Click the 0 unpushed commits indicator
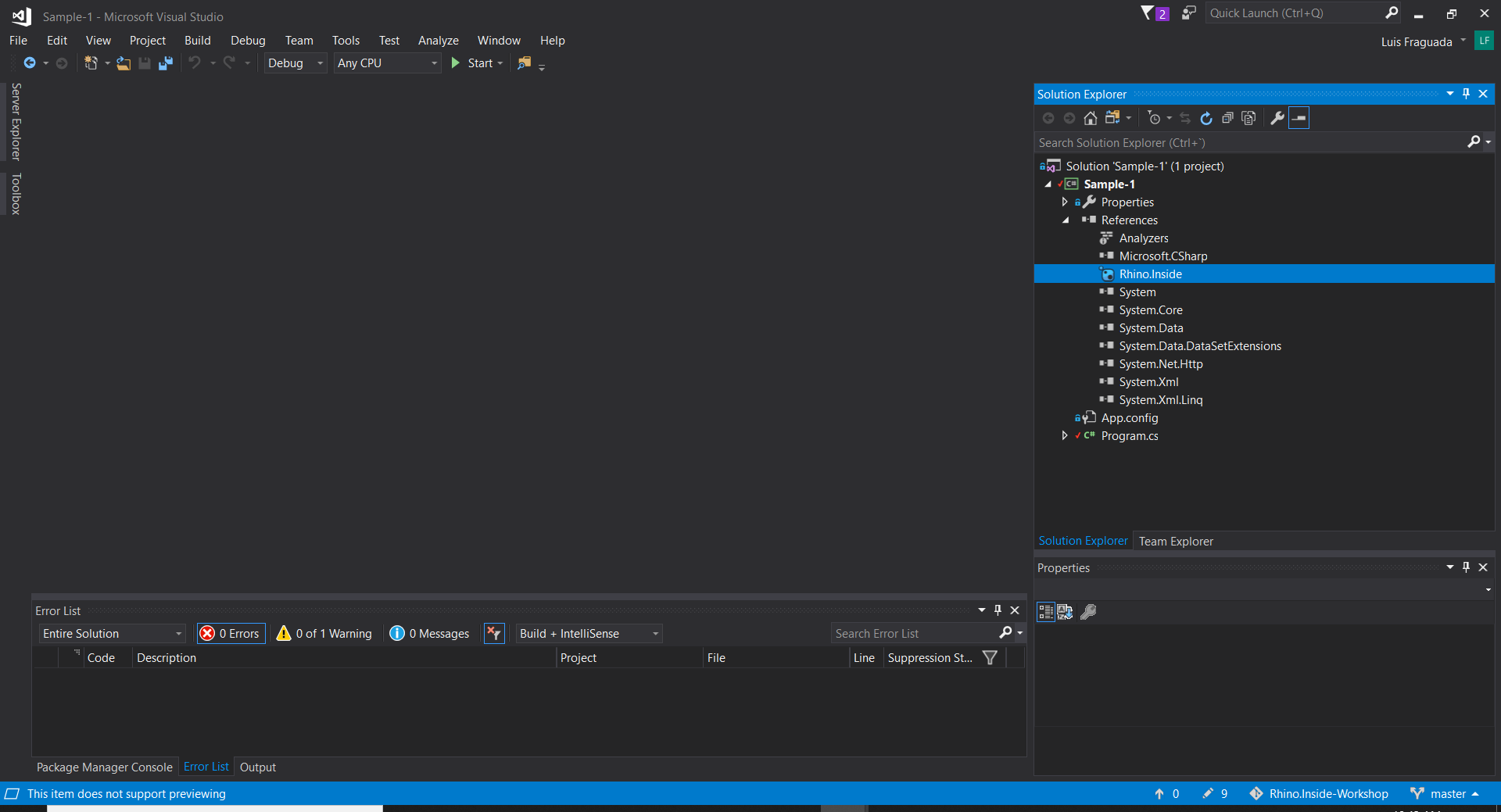The width and height of the screenshot is (1501, 812). pos(1167,793)
